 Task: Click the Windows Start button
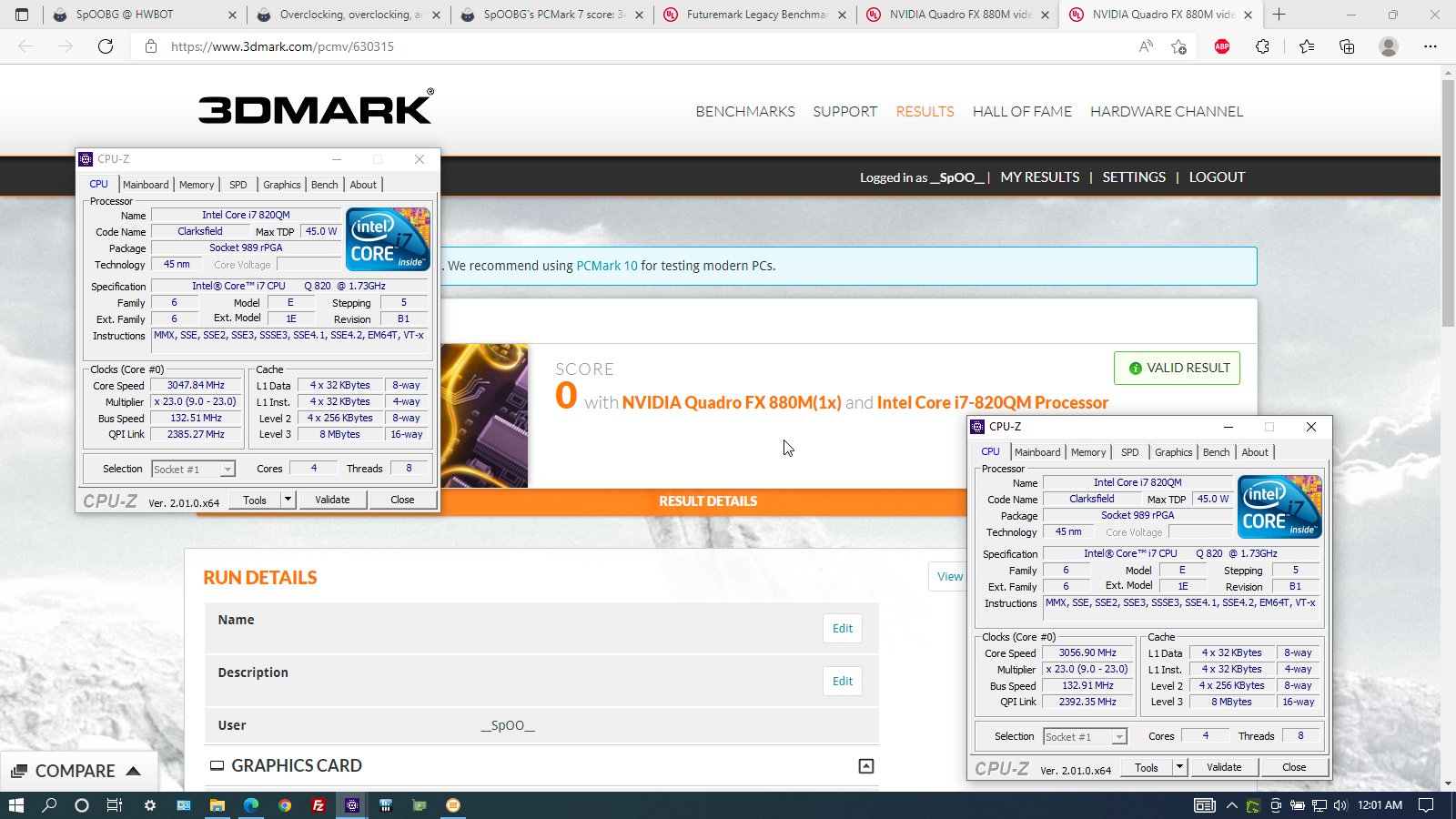click(x=15, y=805)
